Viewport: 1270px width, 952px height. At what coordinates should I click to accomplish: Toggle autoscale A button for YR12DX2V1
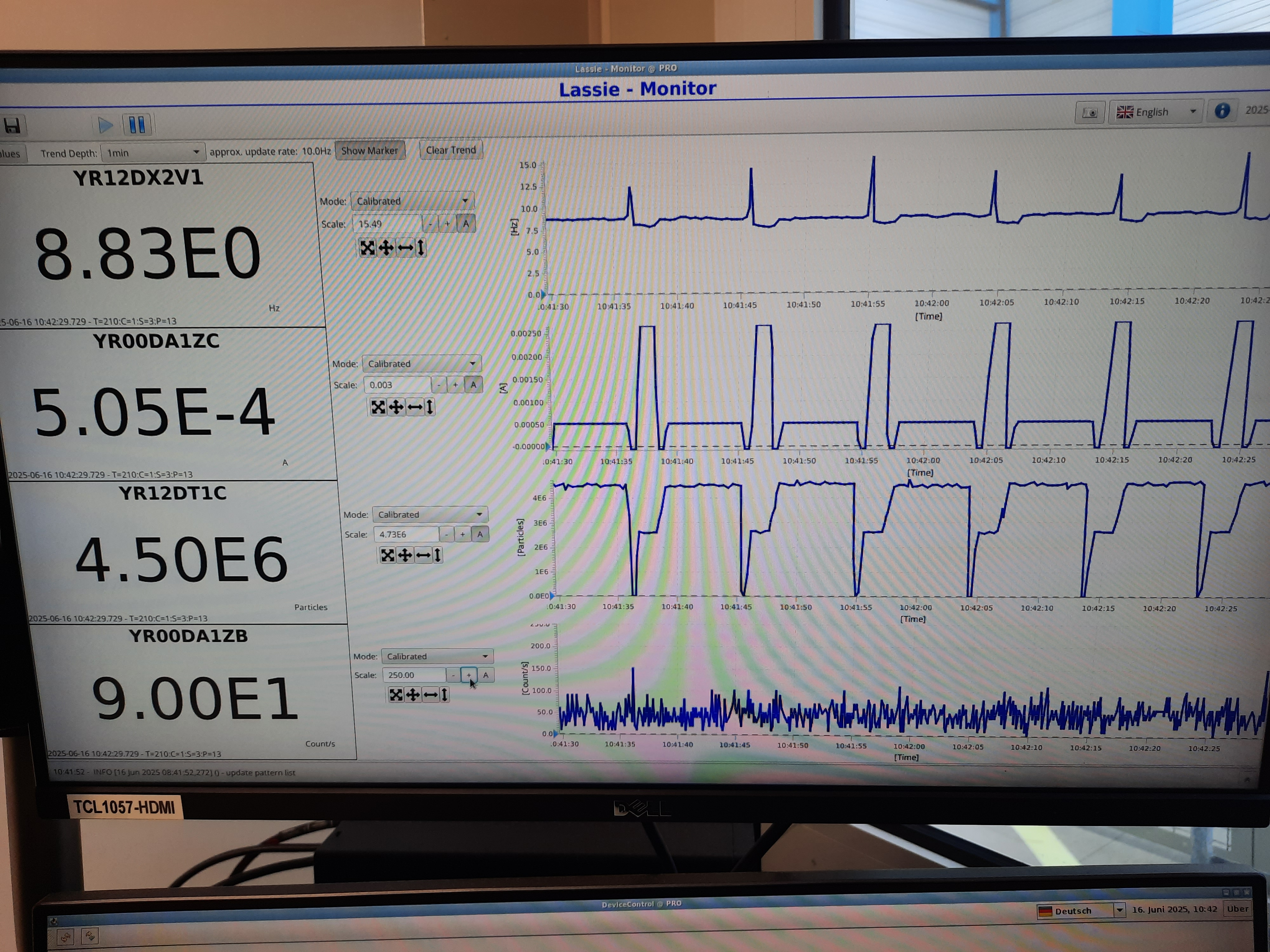click(x=466, y=223)
